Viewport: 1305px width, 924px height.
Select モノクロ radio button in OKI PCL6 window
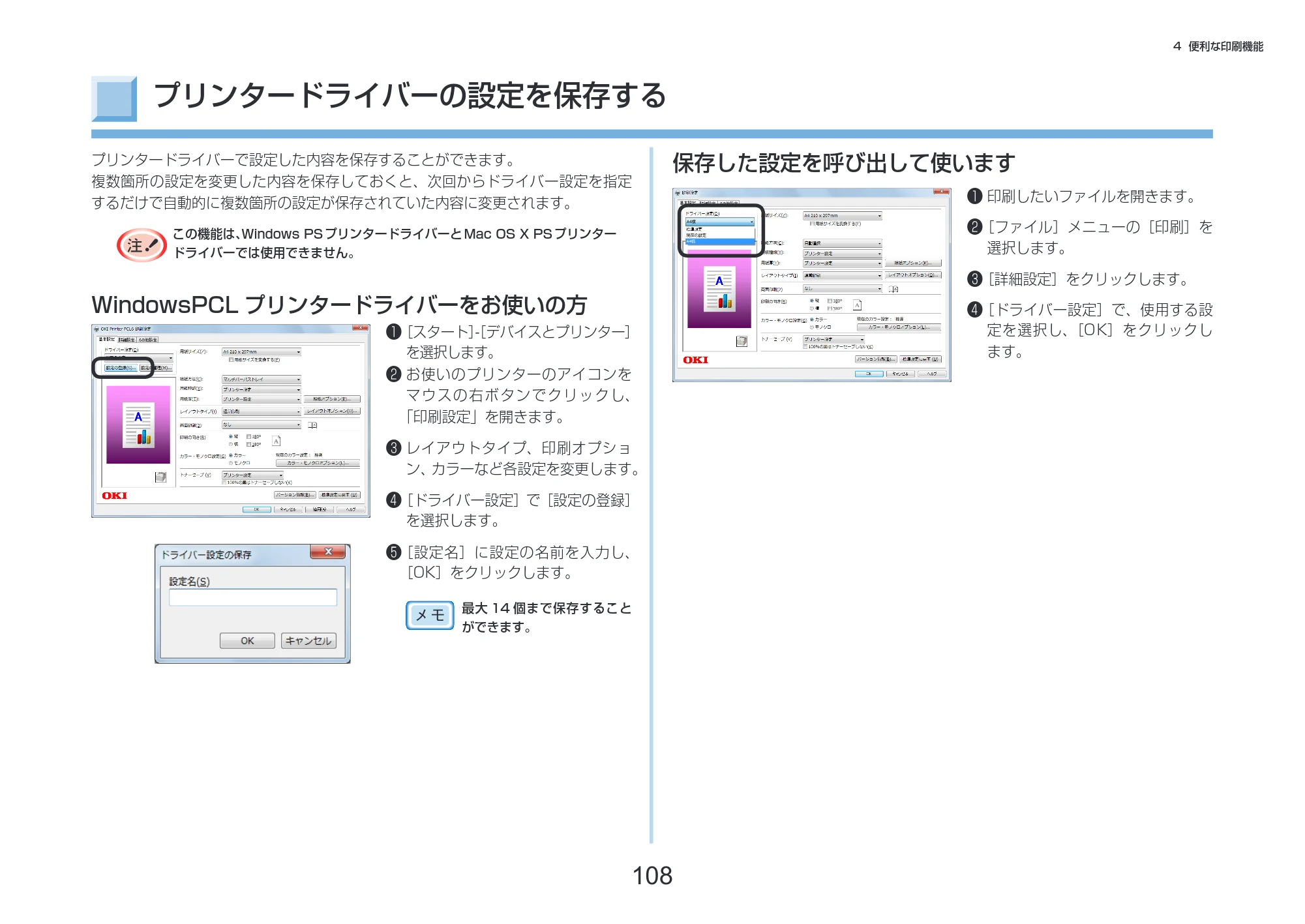click(231, 463)
